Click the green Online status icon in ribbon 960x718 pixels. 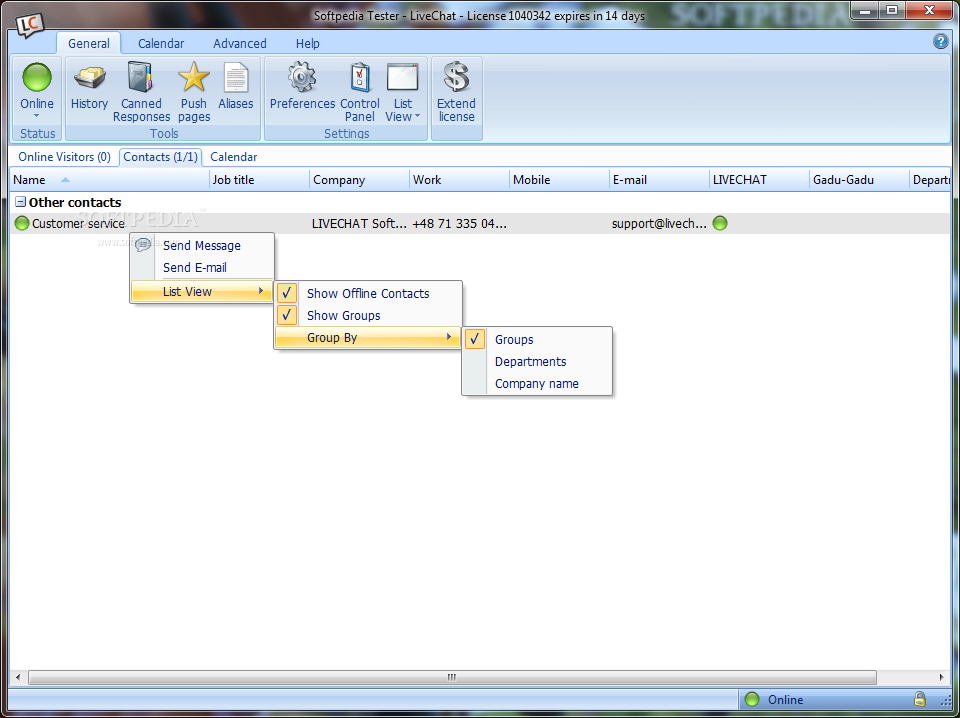[x=37, y=77]
